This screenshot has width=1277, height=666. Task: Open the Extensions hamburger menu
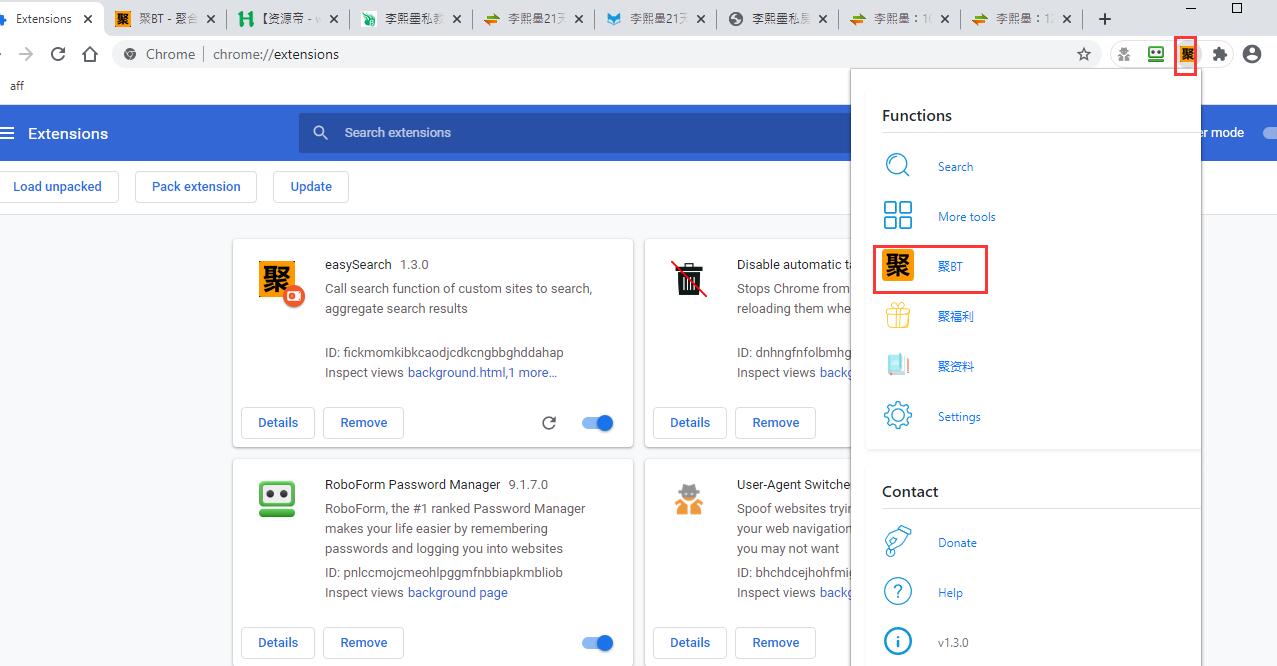click(x=9, y=133)
